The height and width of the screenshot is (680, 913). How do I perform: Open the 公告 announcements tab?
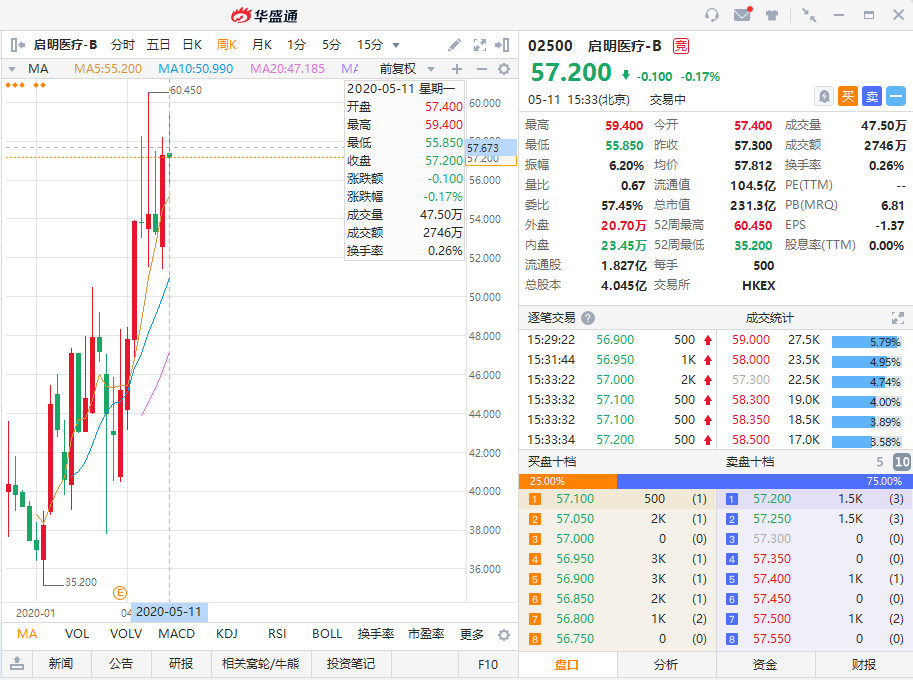point(121,664)
